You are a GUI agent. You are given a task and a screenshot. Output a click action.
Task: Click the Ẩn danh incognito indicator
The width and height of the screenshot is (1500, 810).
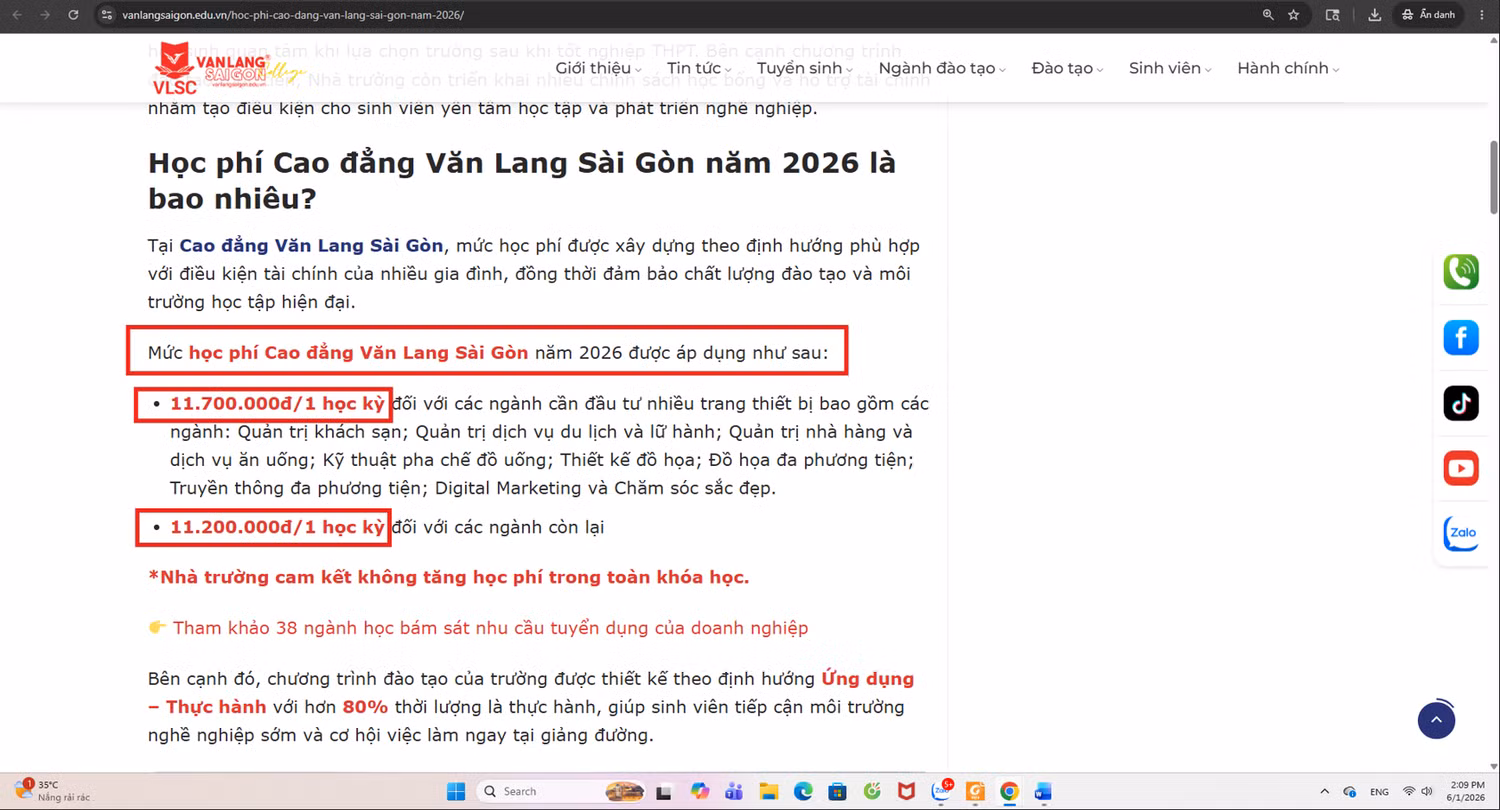[x=1428, y=15]
